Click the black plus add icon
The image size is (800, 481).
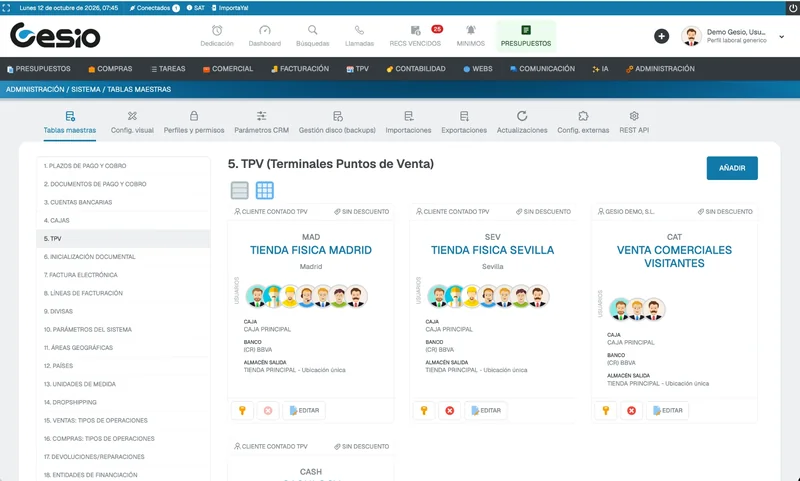pyautogui.click(x=662, y=36)
